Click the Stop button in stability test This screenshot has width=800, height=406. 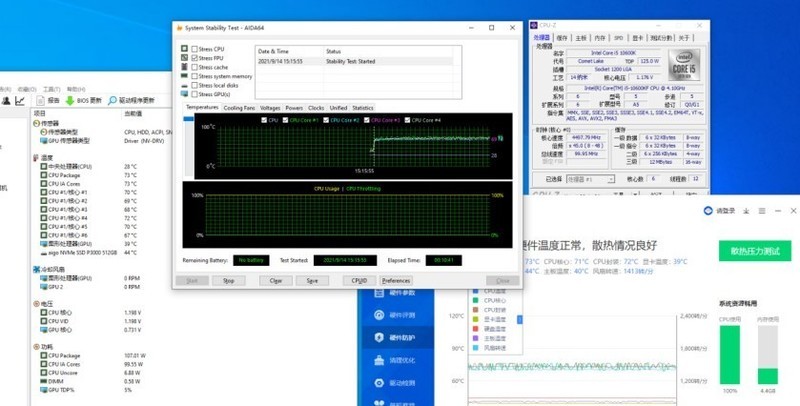pos(228,281)
